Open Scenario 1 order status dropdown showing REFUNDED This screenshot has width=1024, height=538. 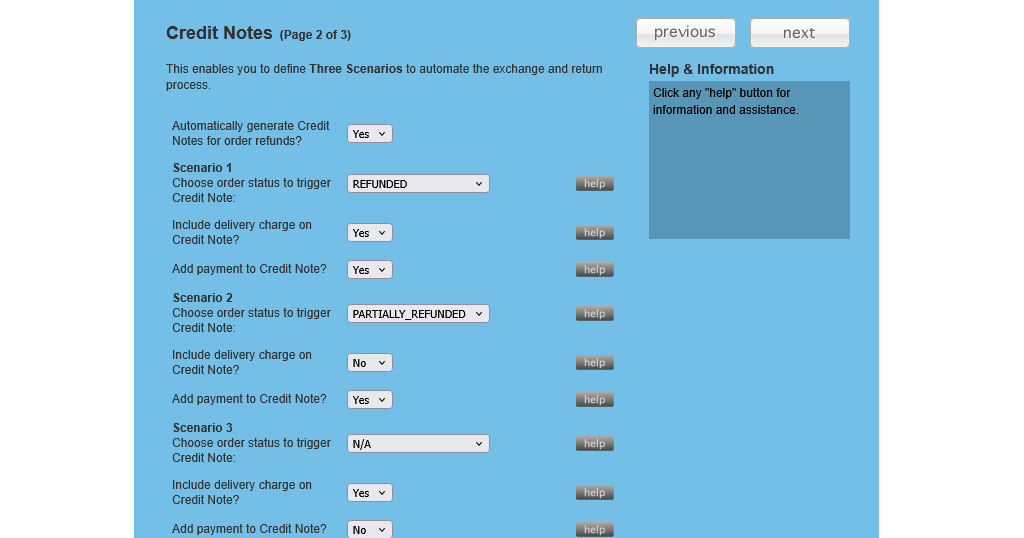tap(418, 184)
